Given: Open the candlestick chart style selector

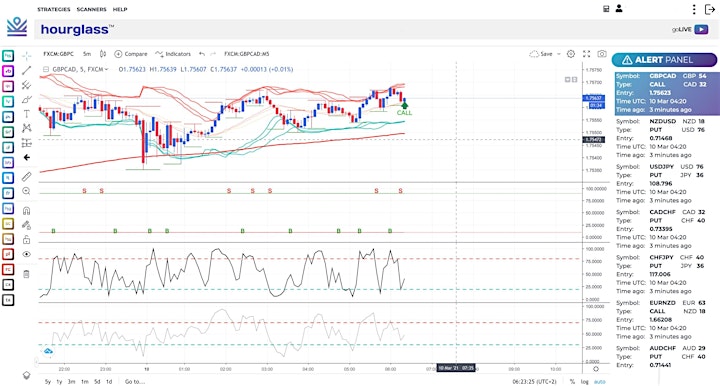Looking at the screenshot, I should pyautogui.click(x=103, y=54).
